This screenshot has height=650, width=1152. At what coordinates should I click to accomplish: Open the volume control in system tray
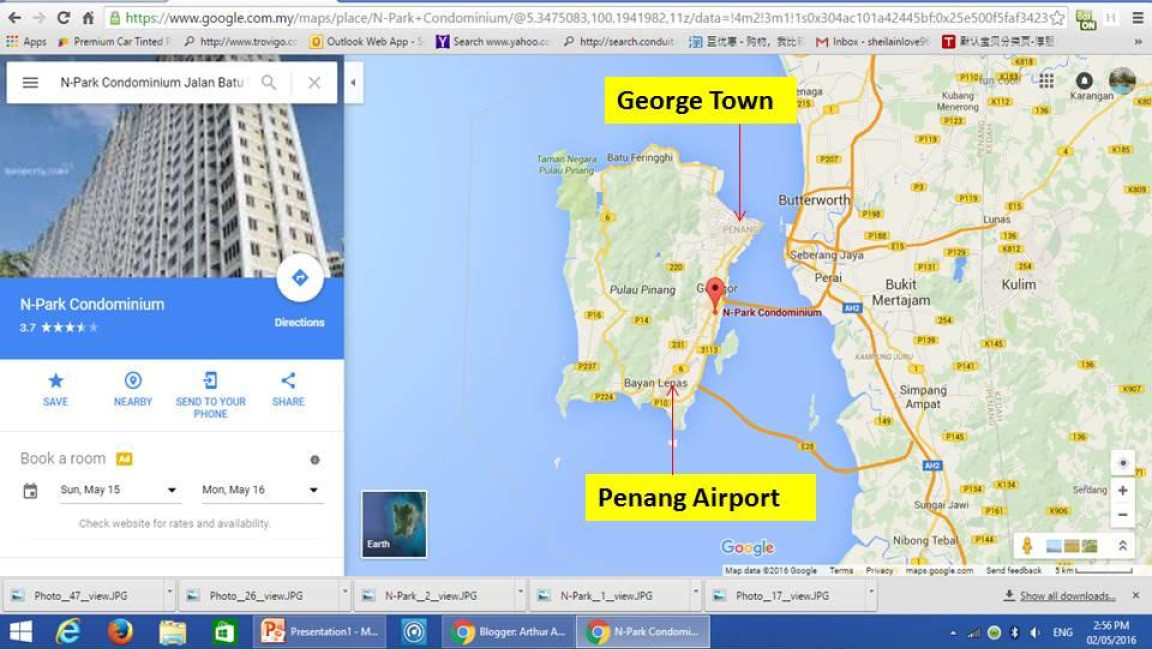tap(1035, 632)
